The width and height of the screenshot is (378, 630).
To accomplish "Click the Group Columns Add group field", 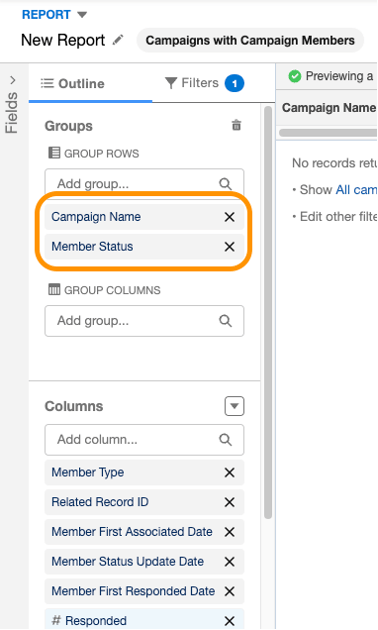I will click(x=144, y=321).
